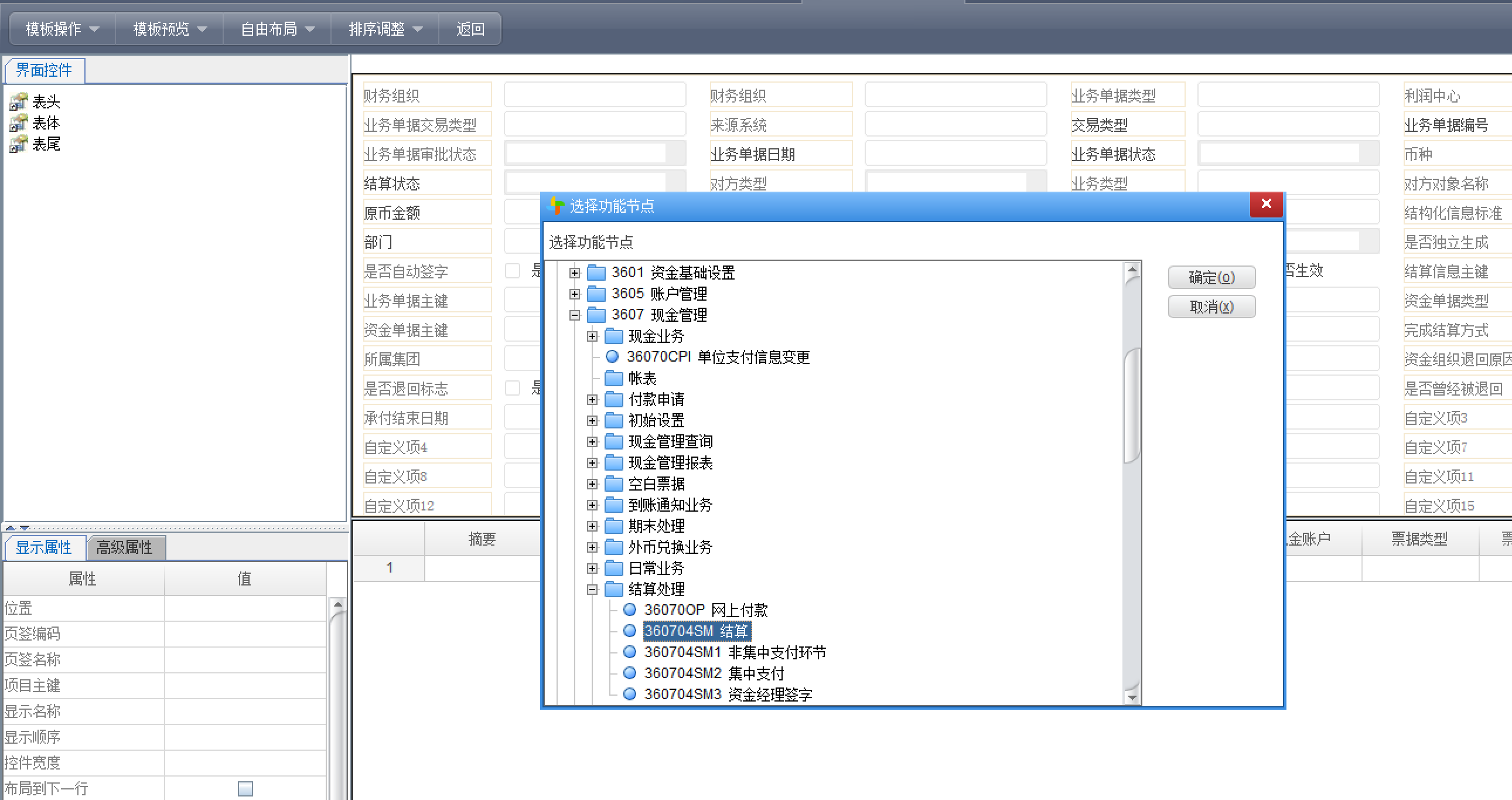Click the 期末处理 folder icon
The image size is (1512, 800).
click(x=614, y=526)
